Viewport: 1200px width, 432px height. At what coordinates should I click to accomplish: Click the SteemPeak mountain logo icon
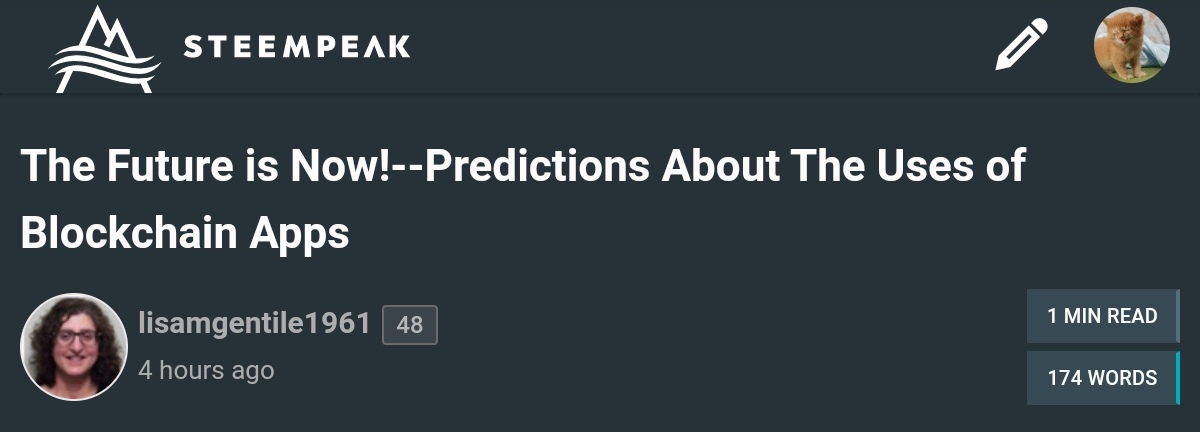105,49
